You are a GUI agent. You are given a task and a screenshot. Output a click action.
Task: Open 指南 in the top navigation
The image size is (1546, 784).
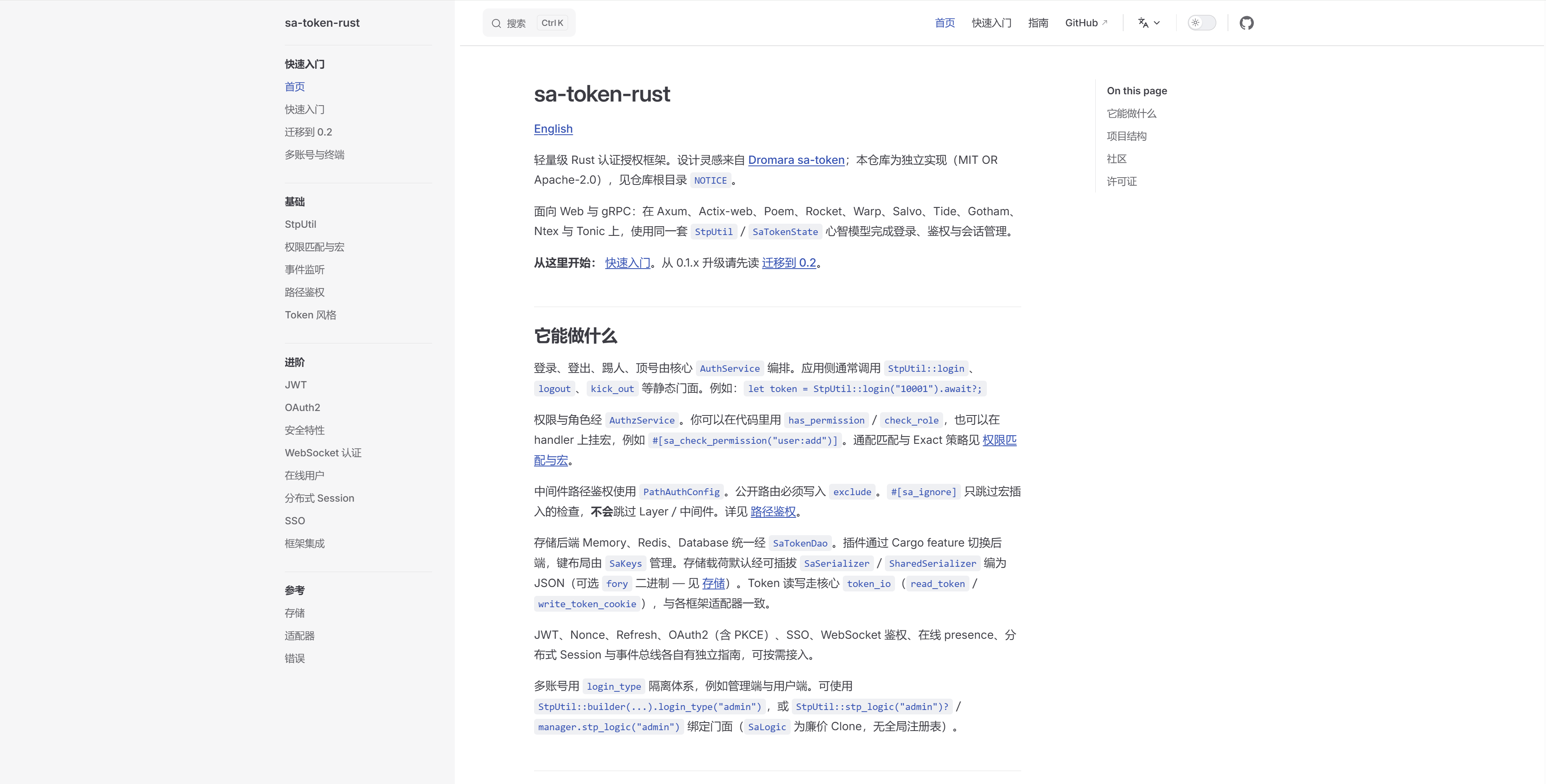1038,23
